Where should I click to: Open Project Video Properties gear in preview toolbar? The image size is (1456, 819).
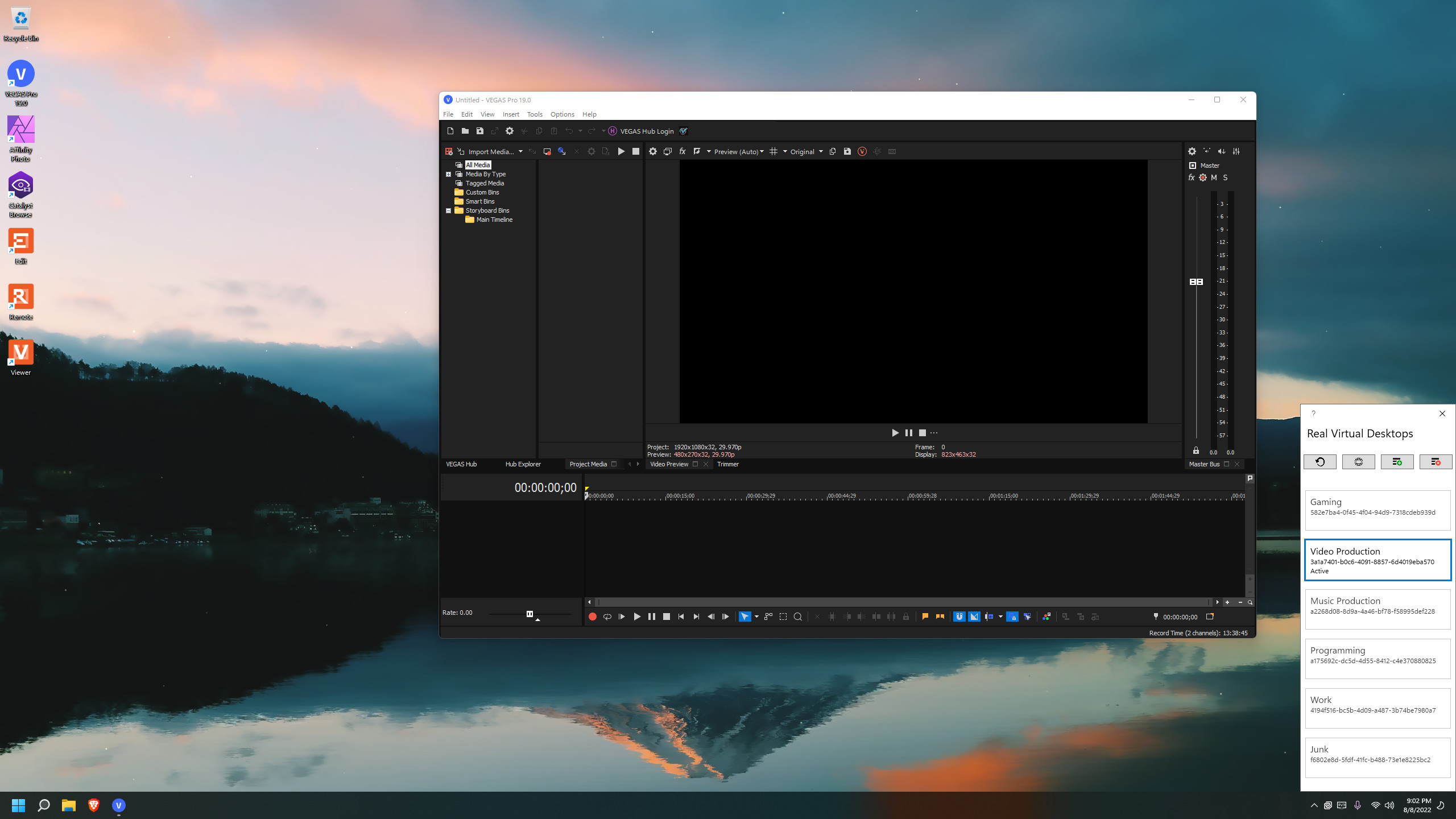pyautogui.click(x=653, y=151)
